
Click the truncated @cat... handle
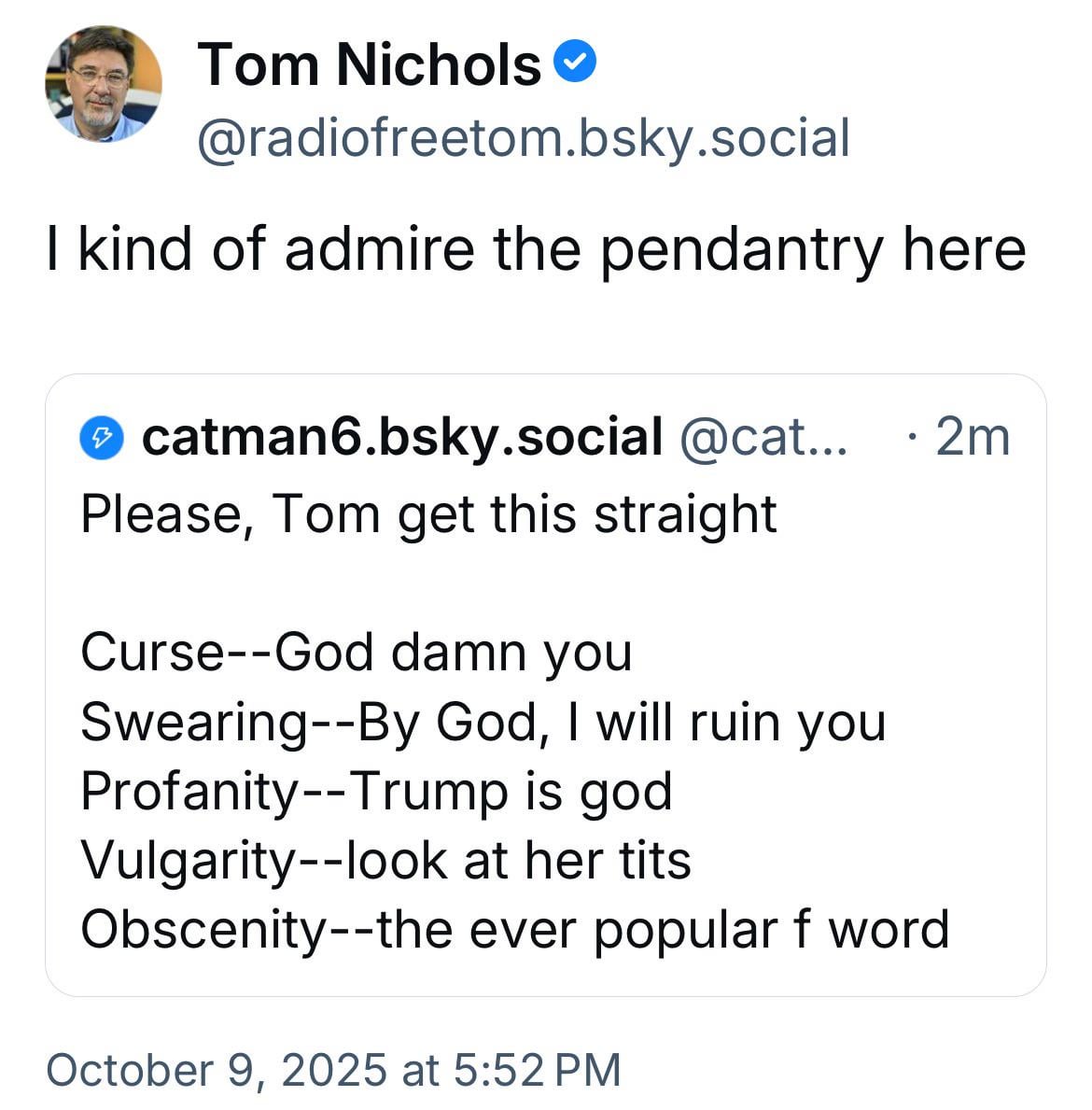click(x=763, y=436)
